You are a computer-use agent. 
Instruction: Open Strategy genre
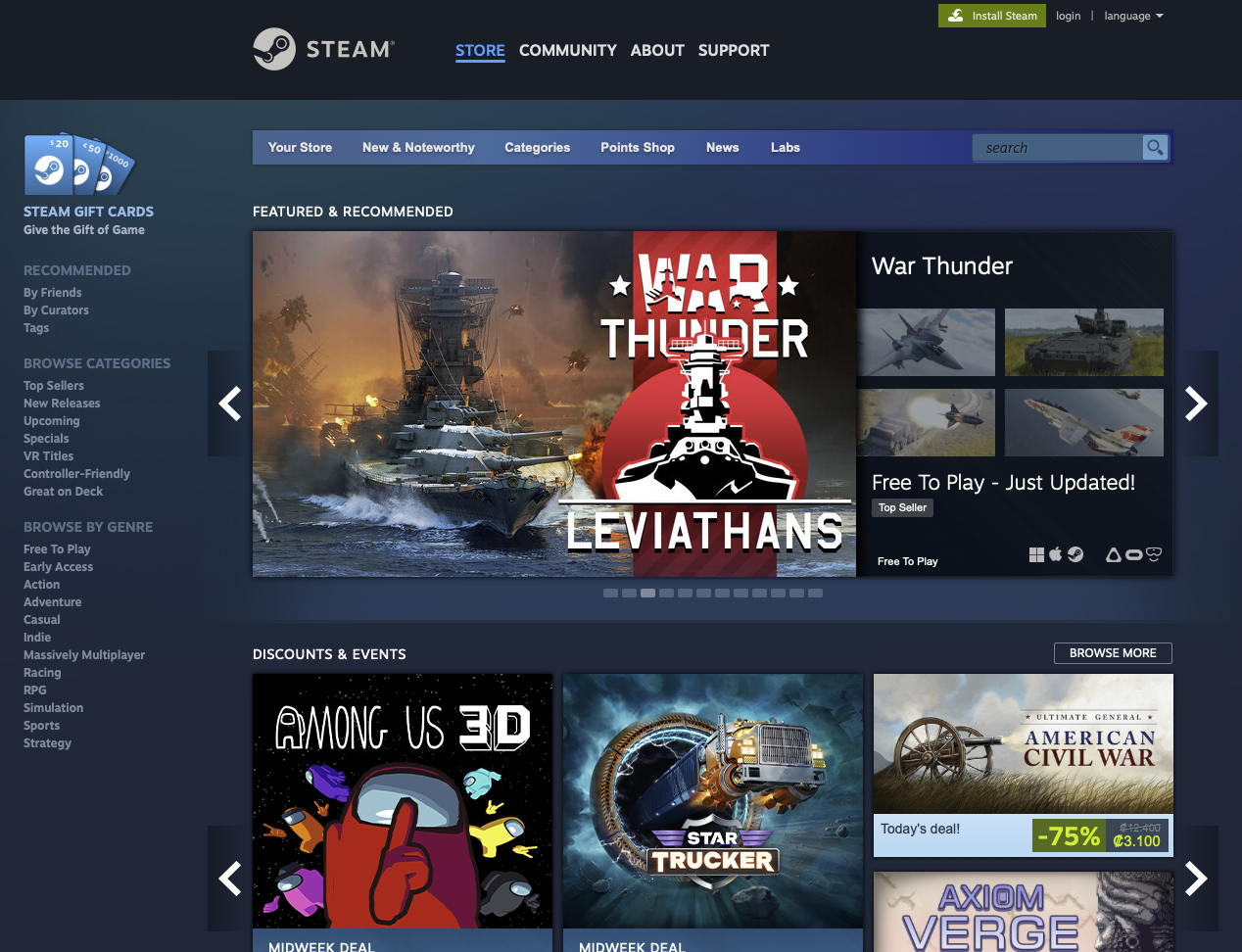click(x=47, y=743)
